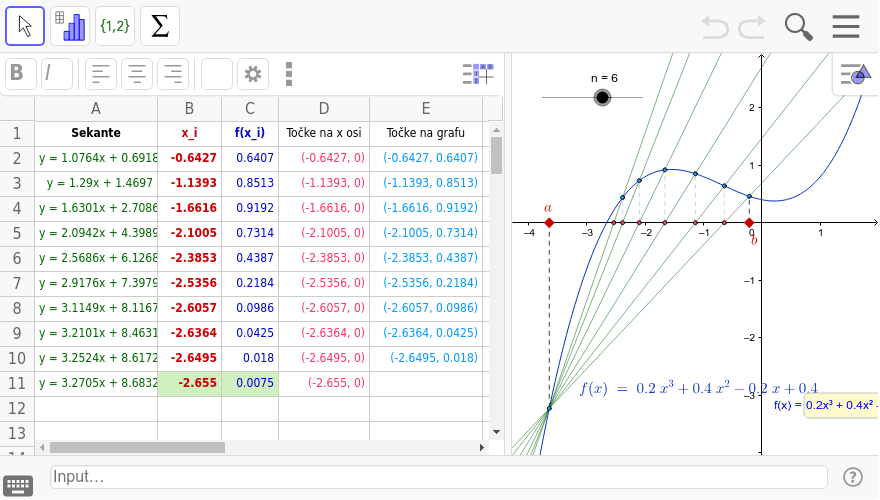This screenshot has height=500, width=880.
Task: Open spreadsheet settings gear
Action: [253, 74]
